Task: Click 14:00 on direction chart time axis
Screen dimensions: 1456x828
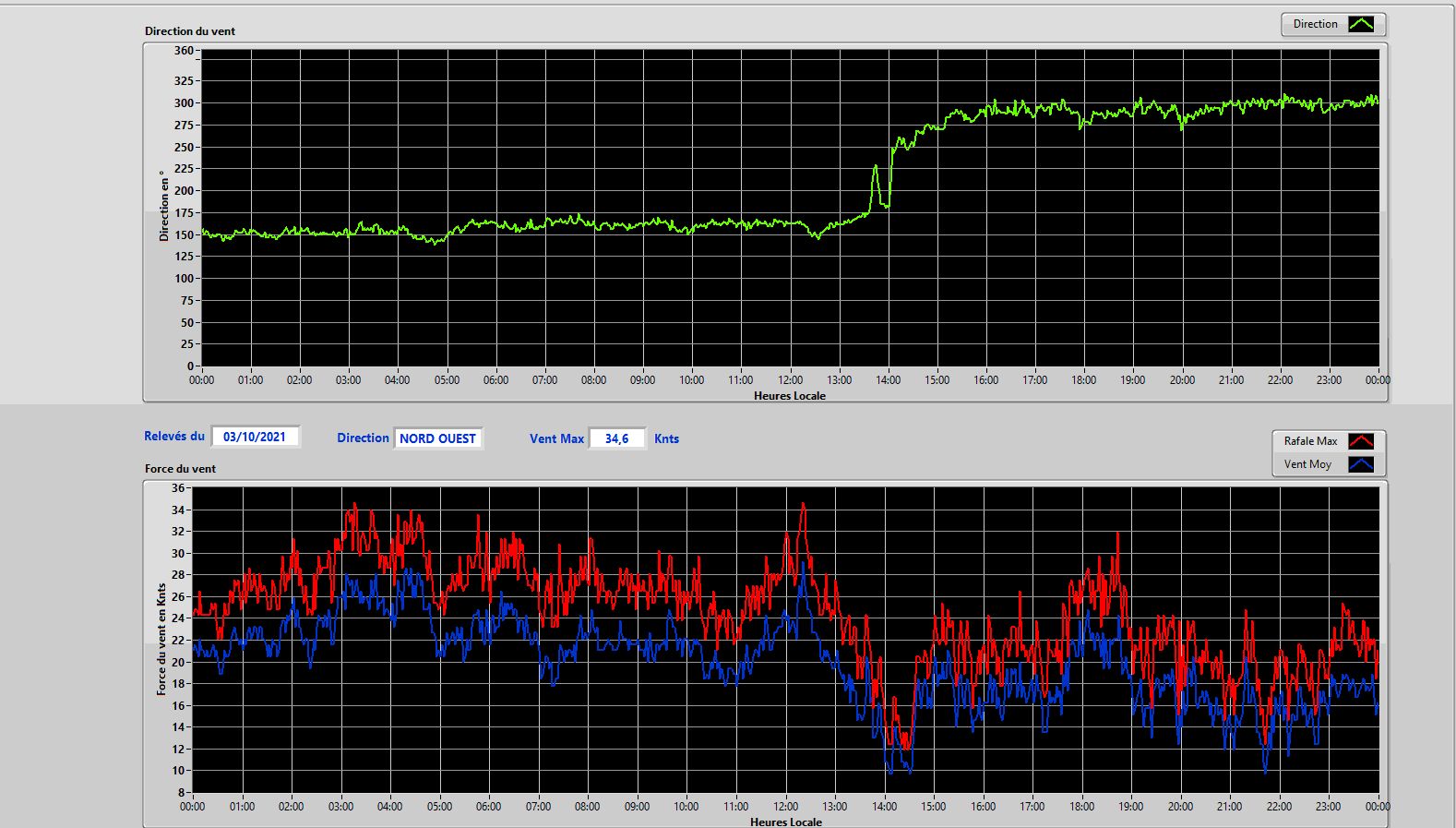Action: pyautogui.click(x=888, y=380)
